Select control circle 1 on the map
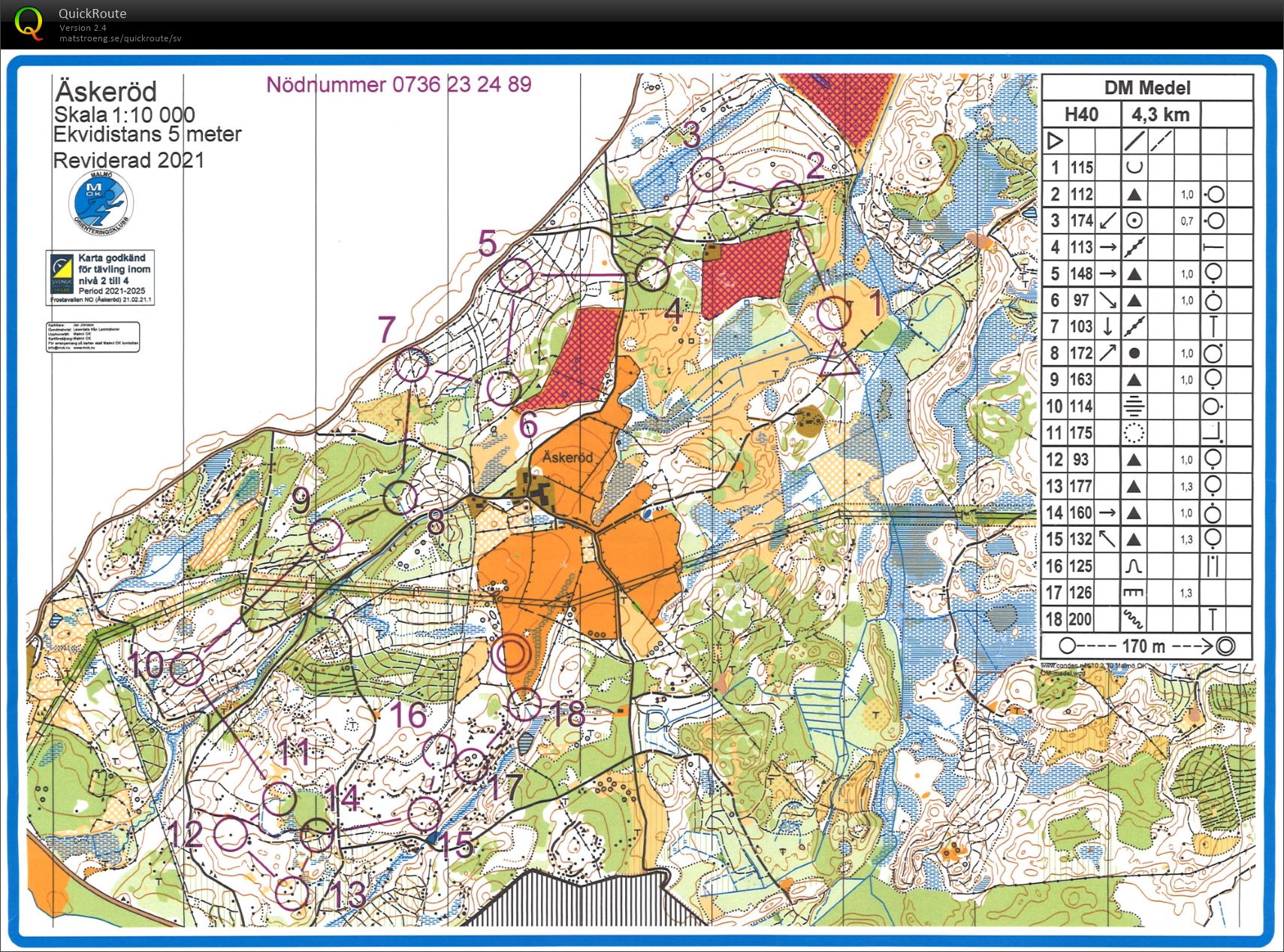Image resolution: width=1284 pixels, height=952 pixels. point(833,314)
